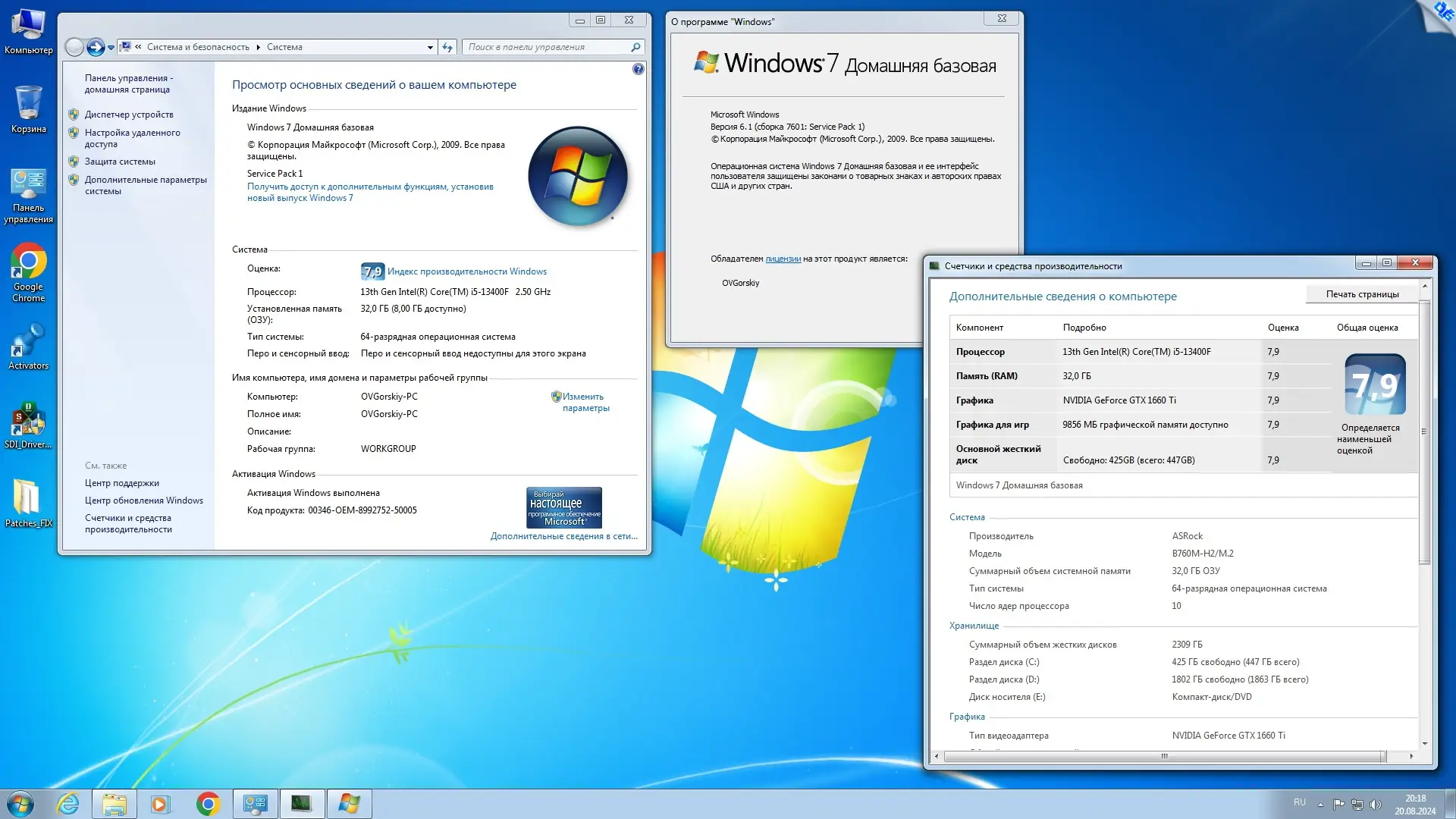Click the Печать страницы button
Viewport: 1456px width, 819px height.
(1362, 294)
